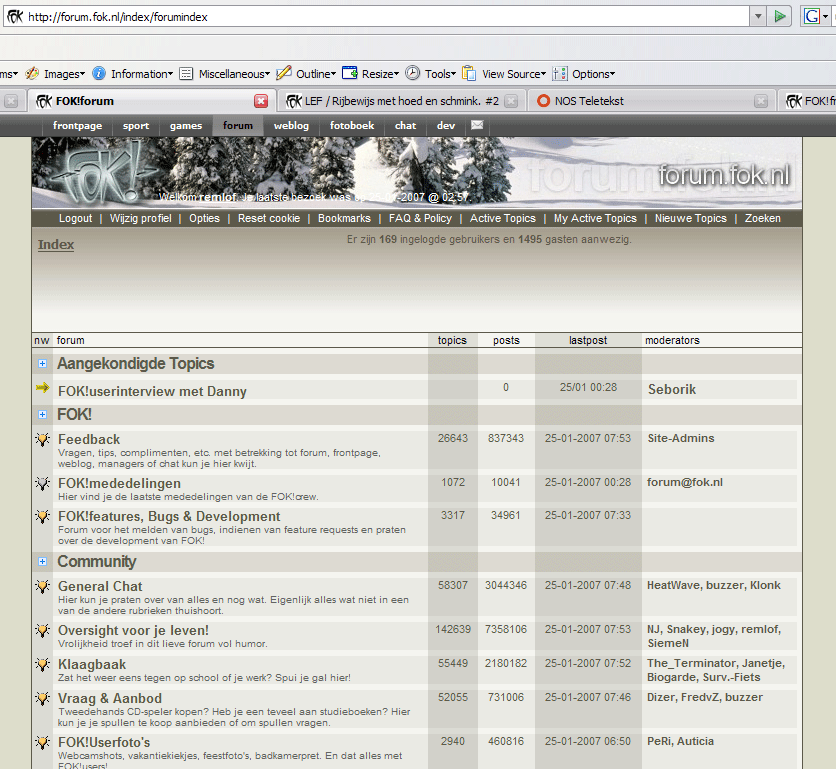
Task: Open the Tools toolbar menu
Action: pyautogui.click(x=431, y=74)
